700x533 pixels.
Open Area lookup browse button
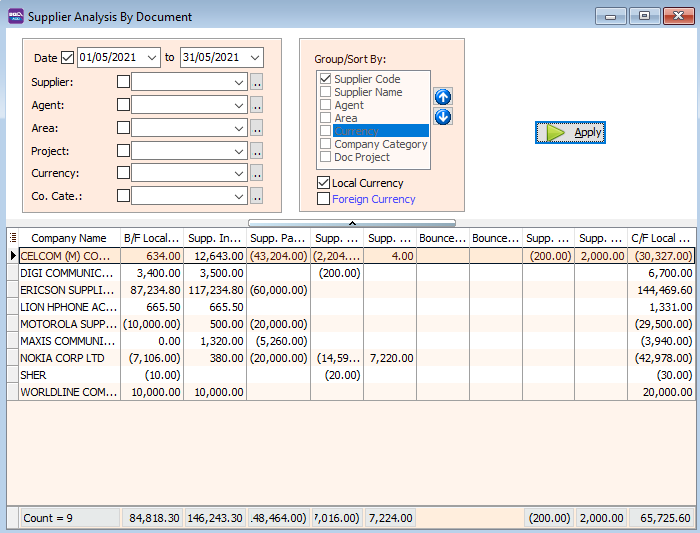[256, 128]
